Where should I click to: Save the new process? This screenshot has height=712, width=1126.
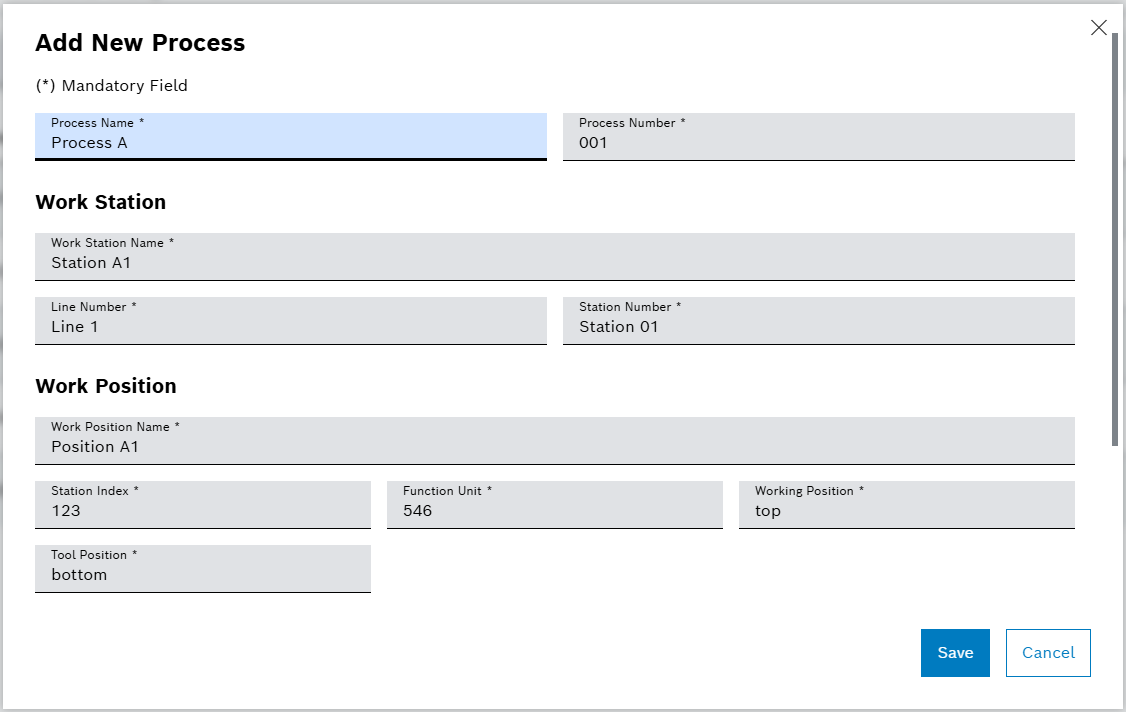(x=954, y=653)
